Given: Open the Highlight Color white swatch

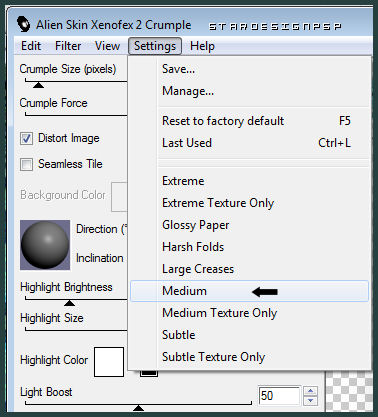Looking at the screenshot, I should tap(109, 362).
